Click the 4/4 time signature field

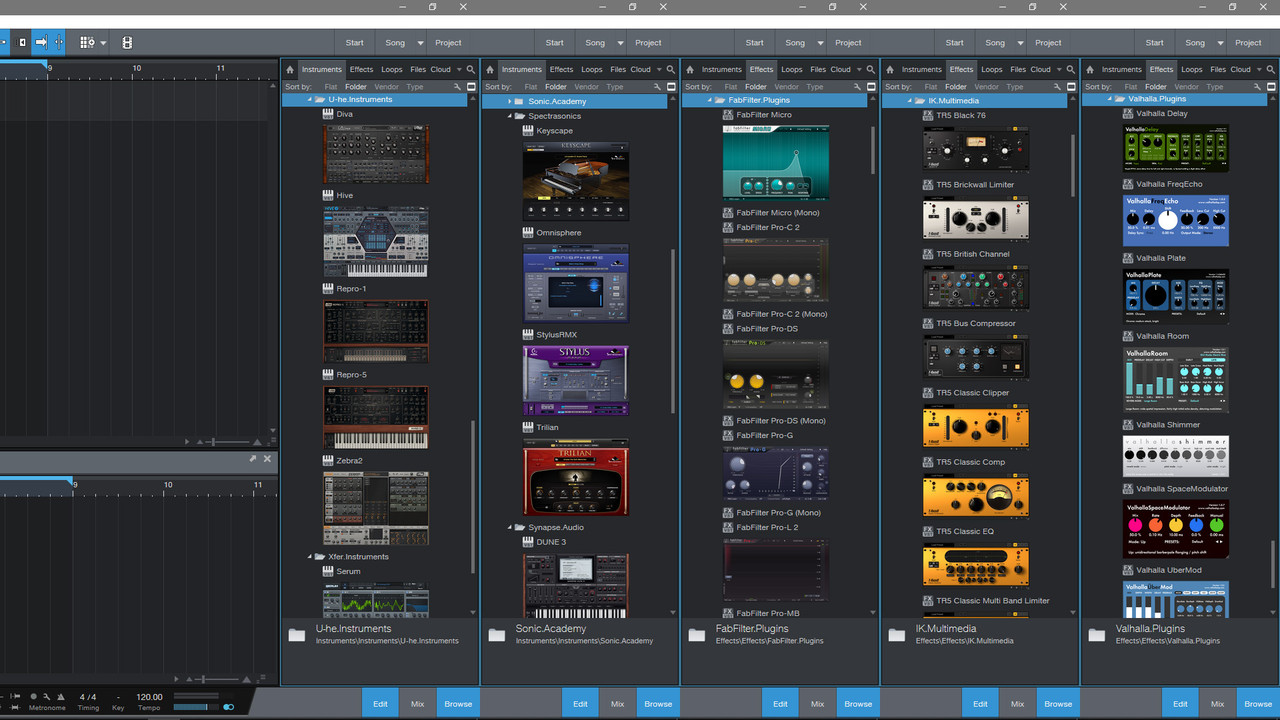click(88, 697)
